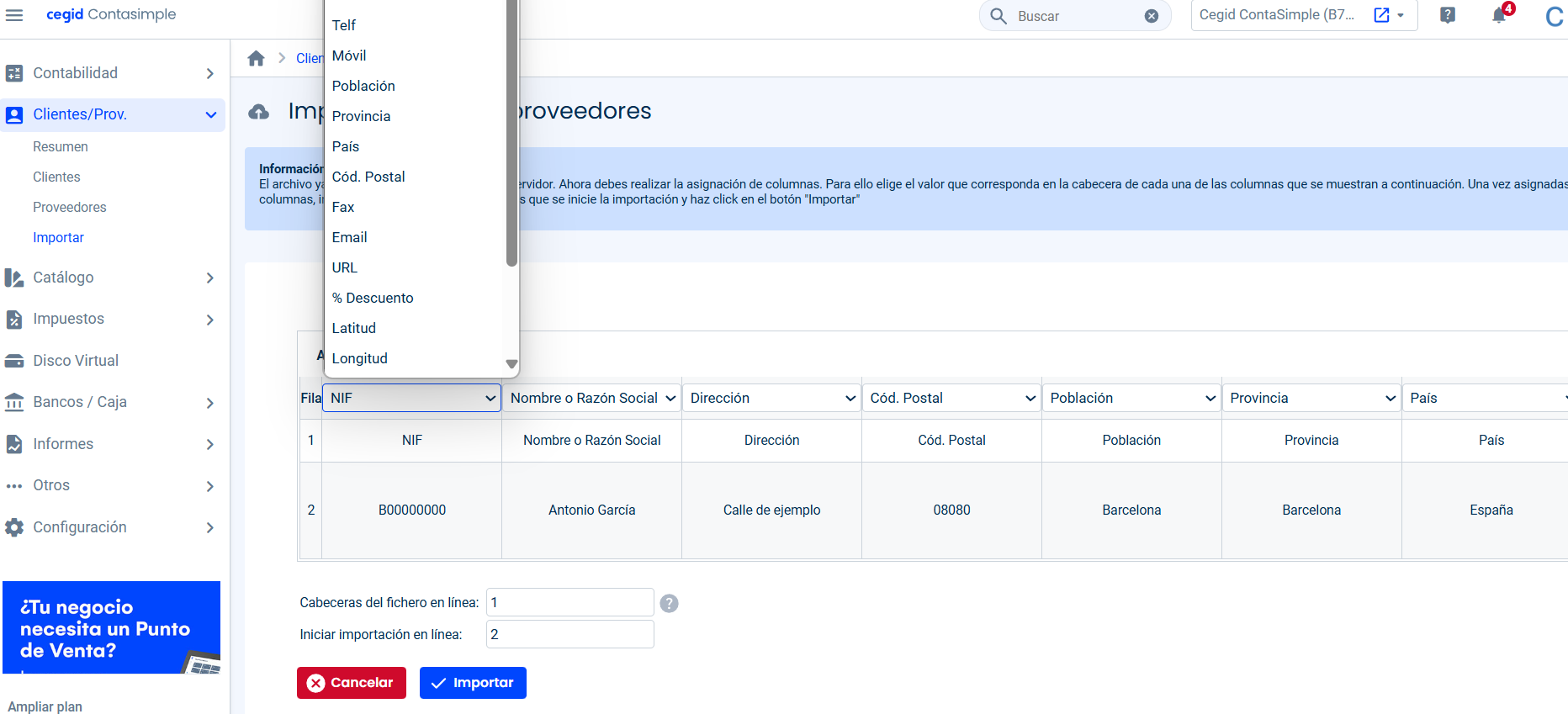
Task: Open Nombre o Razón Social column dropdown
Action: pos(592,398)
